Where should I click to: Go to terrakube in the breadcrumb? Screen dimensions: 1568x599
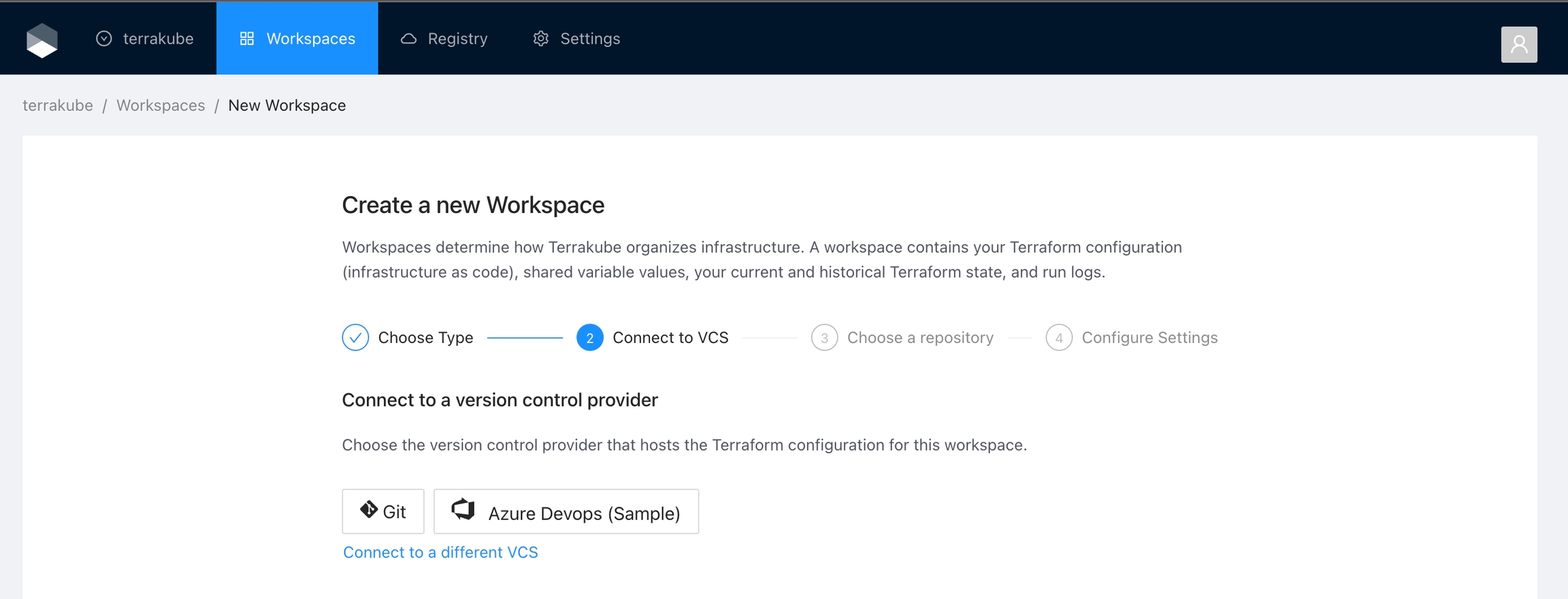(58, 106)
